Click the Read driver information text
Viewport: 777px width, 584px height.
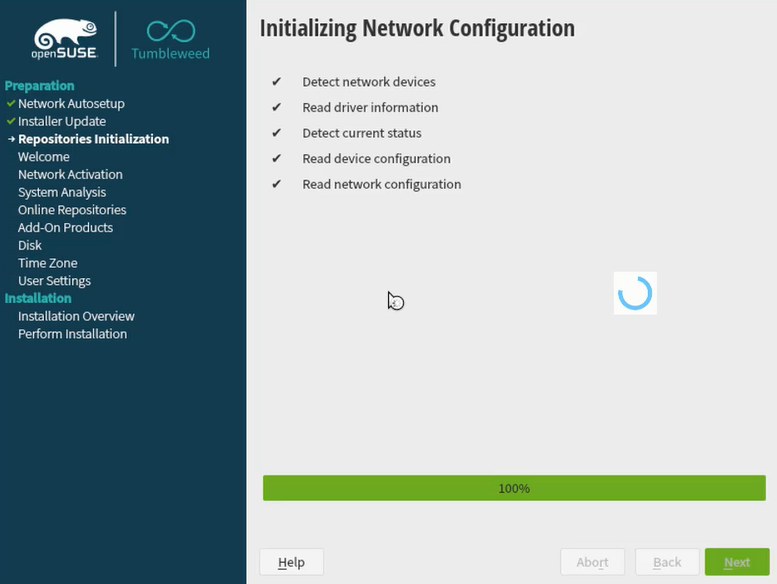370,107
